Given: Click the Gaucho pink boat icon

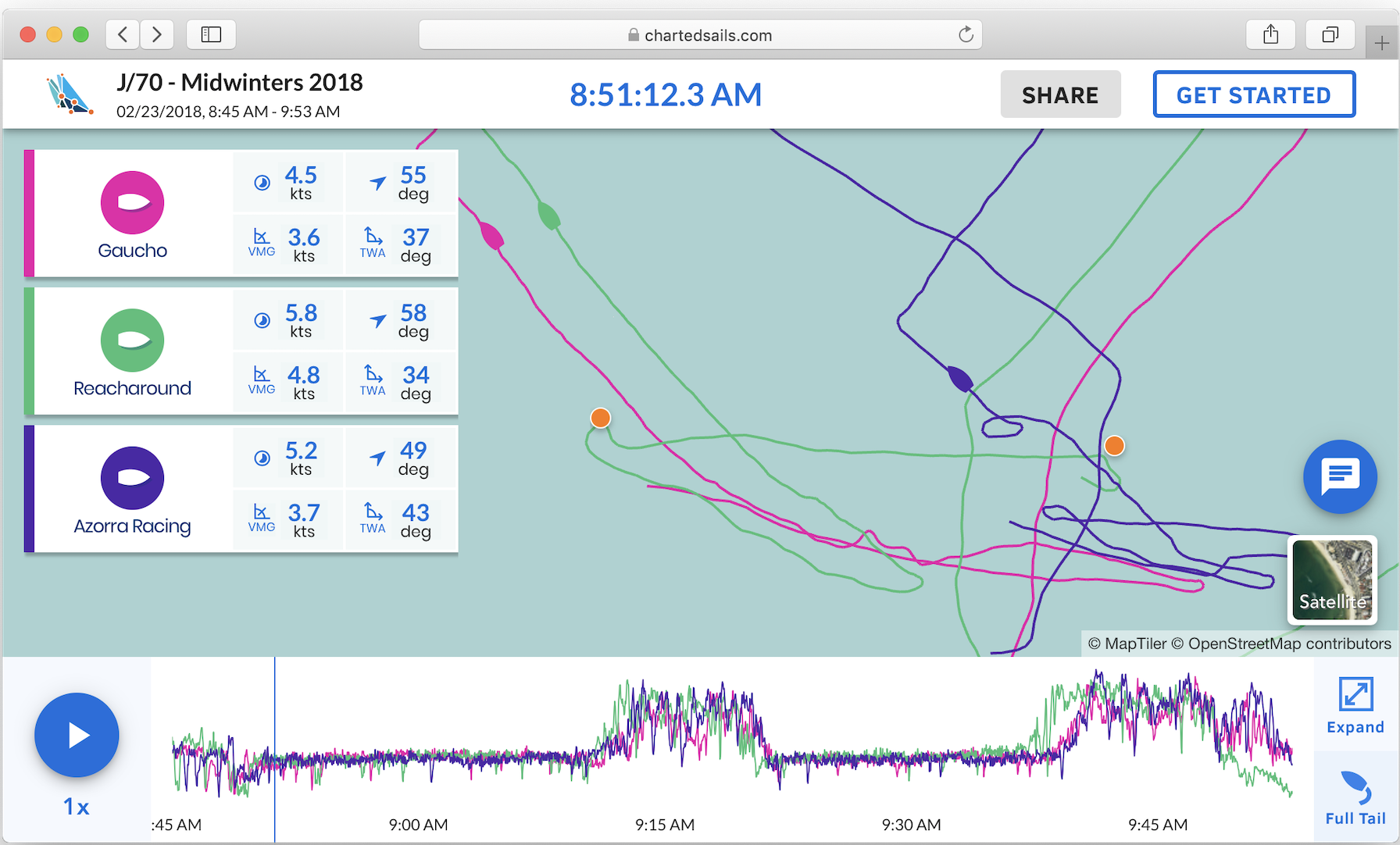Looking at the screenshot, I should click(x=132, y=203).
